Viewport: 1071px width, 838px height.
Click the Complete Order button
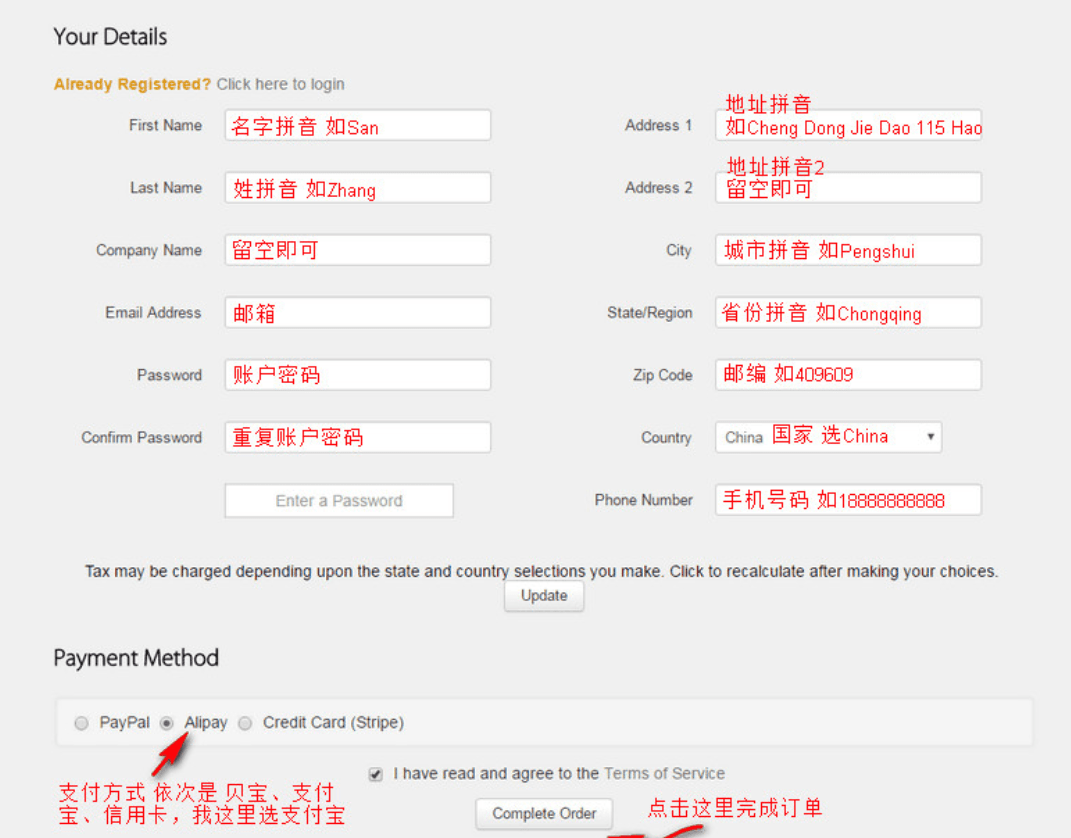click(544, 814)
